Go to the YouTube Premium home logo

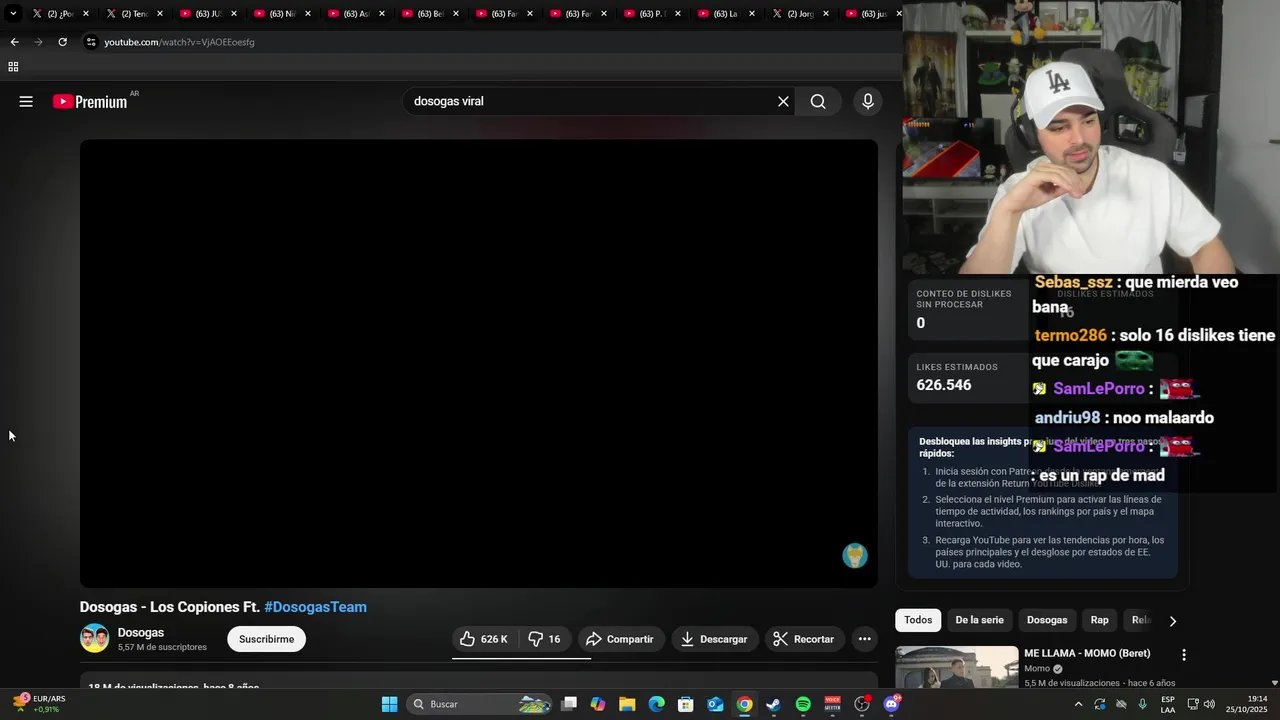tap(91, 101)
